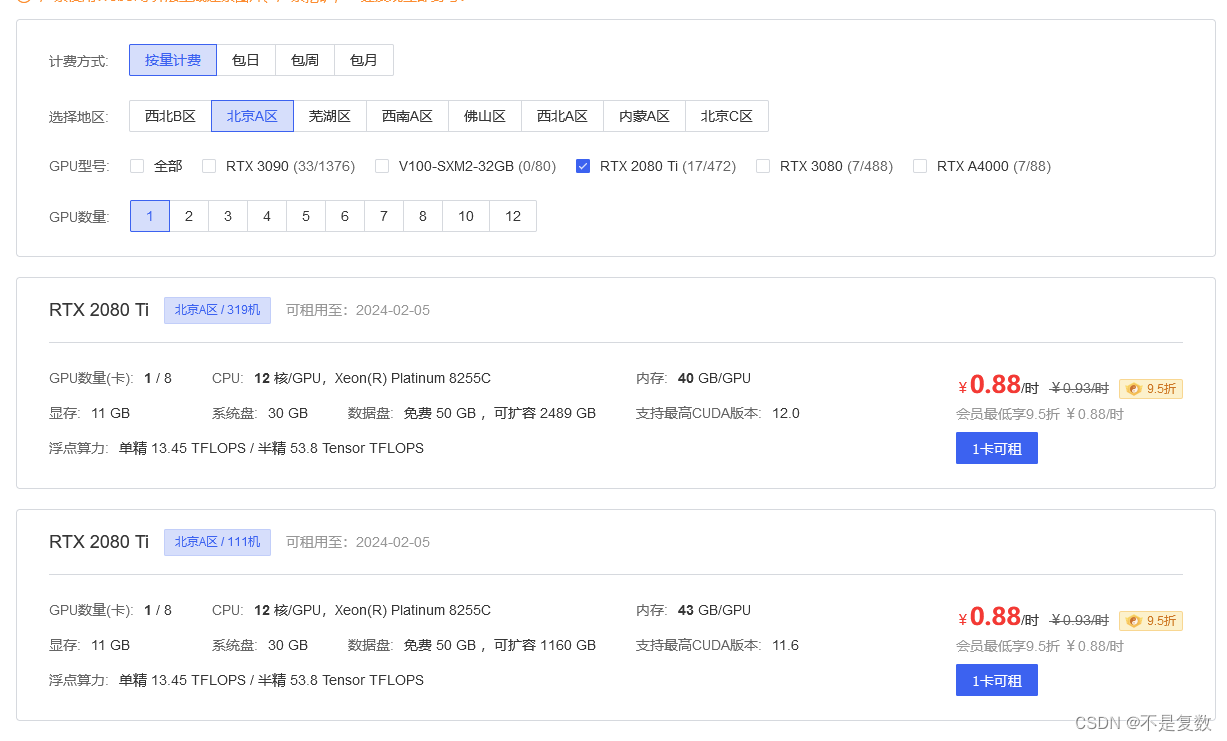Click the 40 GB/GPU memory value
The image size is (1227, 741).
point(714,378)
